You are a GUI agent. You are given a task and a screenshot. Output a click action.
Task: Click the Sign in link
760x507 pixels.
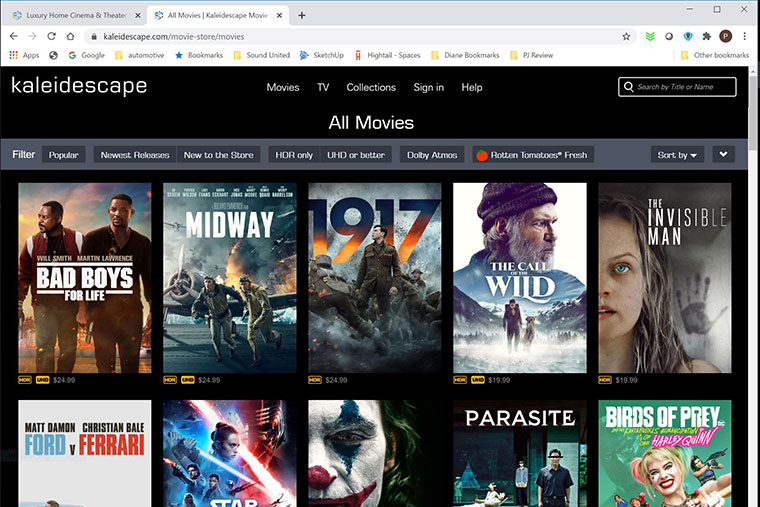click(428, 87)
